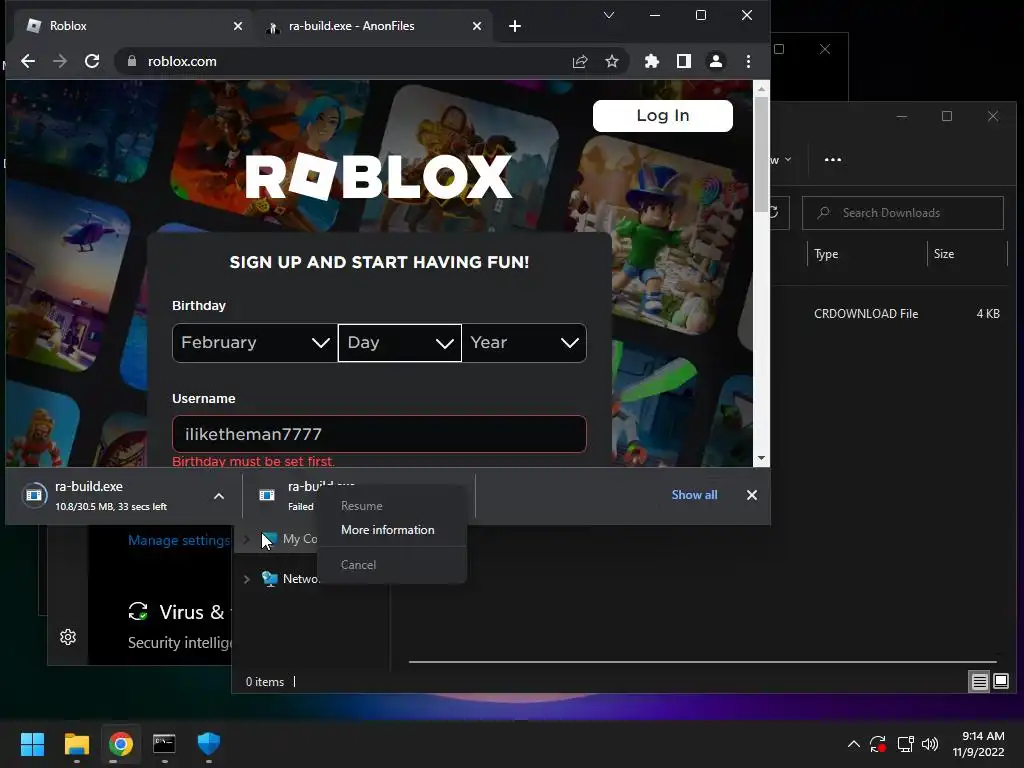1024x768 pixels.
Task: Click failed ra-build.exe download icon
Action: (267, 495)
